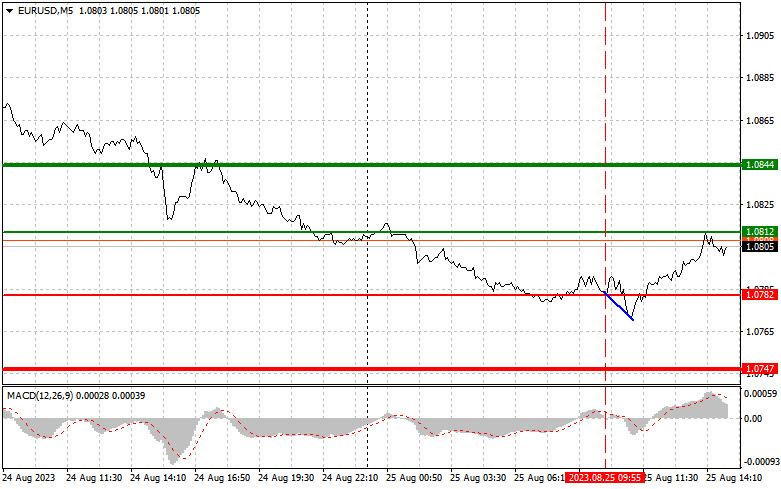781x489 pixels.
Task: Select the blue trend line segment
Action: coord(619,306)
